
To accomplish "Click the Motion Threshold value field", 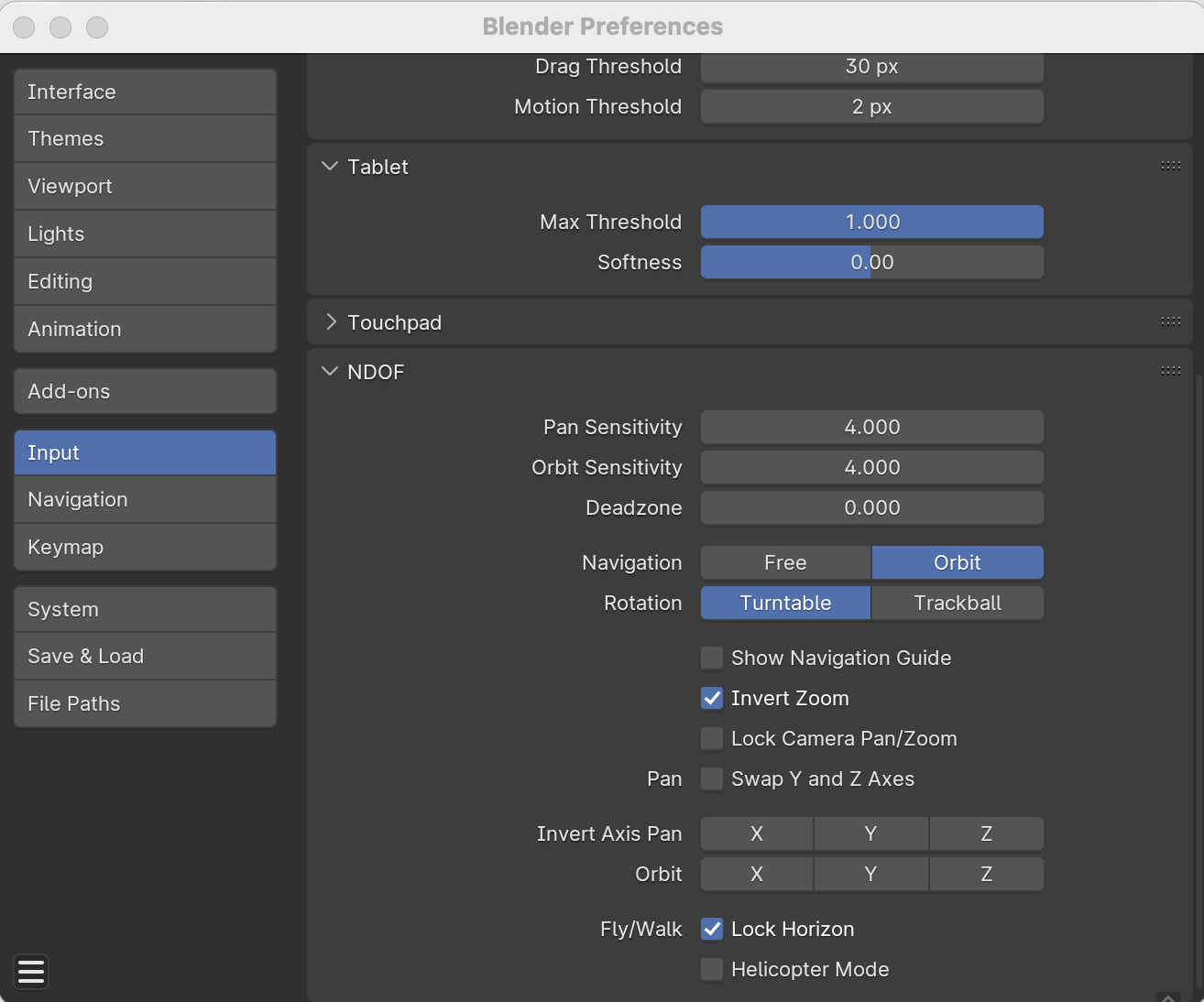I will pyautogui.click(x=872, y=106).
